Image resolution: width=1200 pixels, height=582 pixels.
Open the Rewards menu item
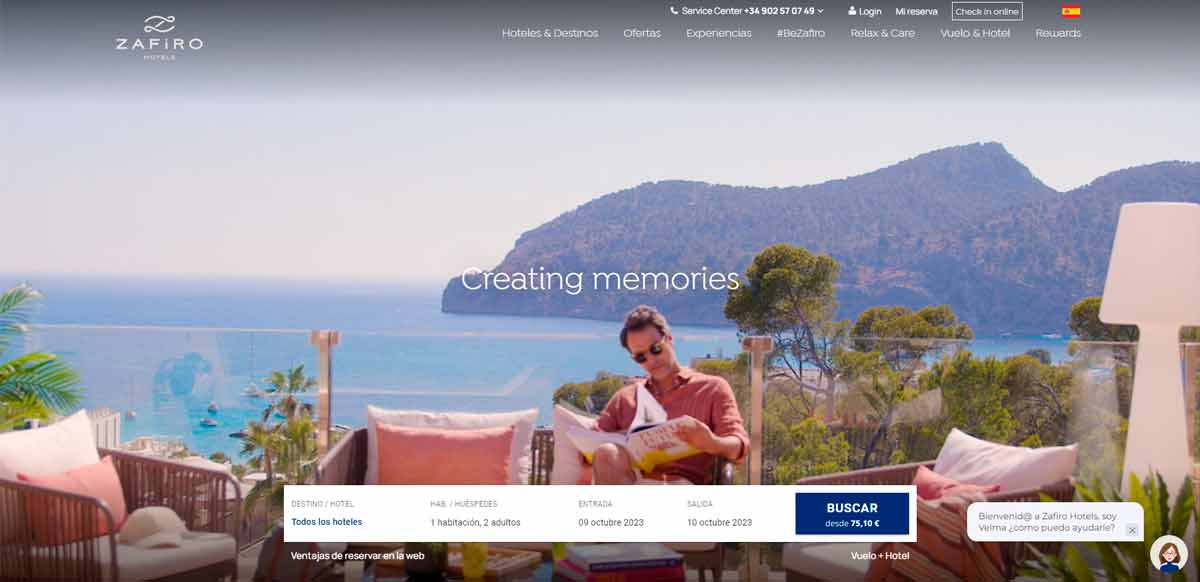[x=1058, y=33]
